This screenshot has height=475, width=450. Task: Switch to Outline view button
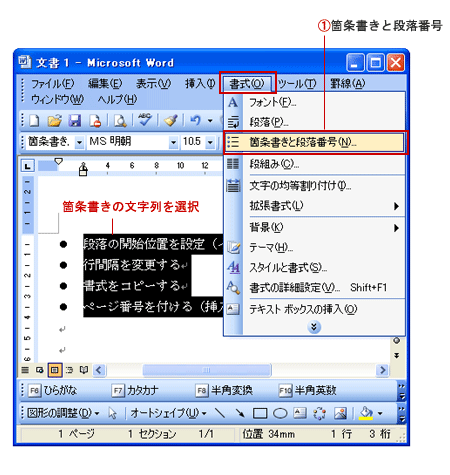[69, 370]
